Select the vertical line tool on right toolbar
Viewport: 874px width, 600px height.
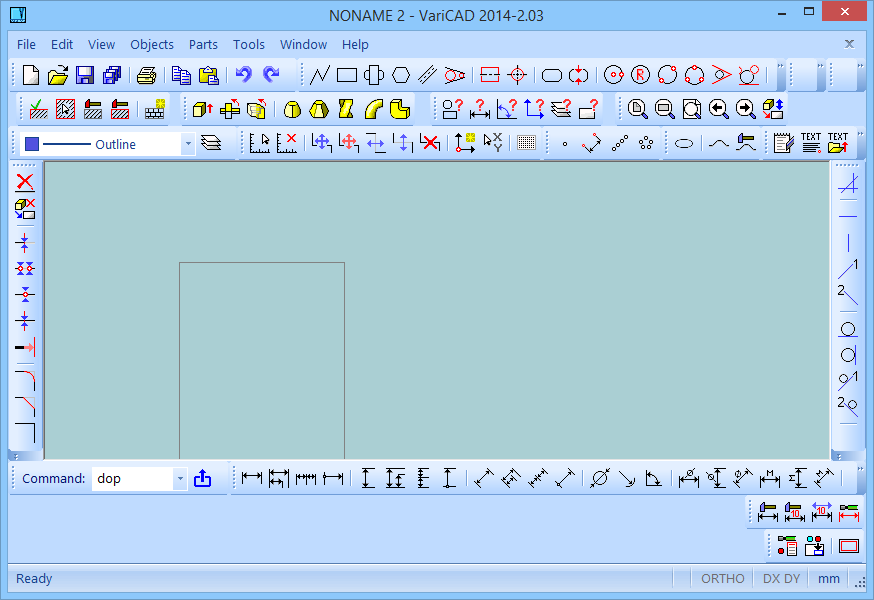click(848, 243)
